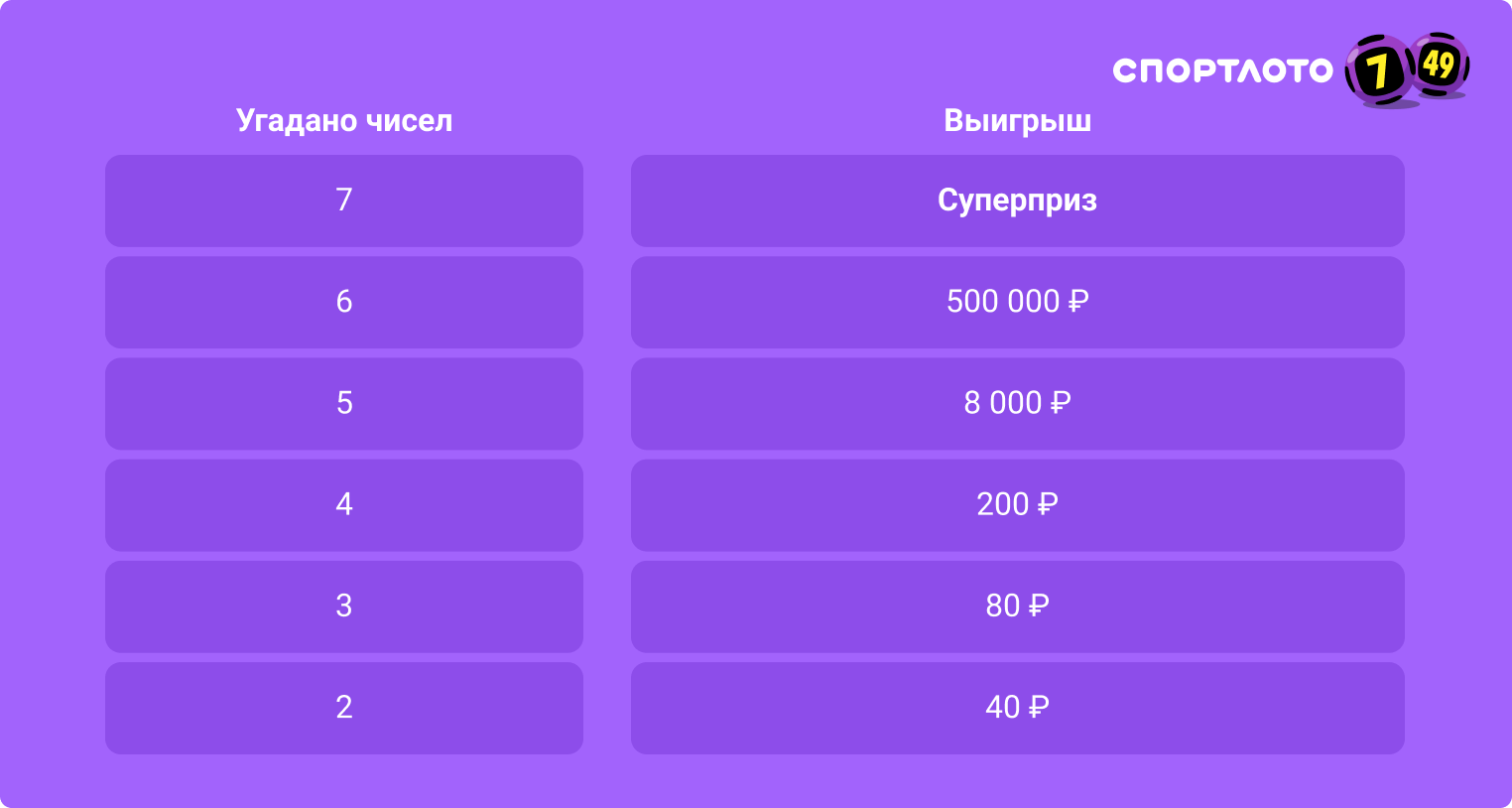Select the Выигрыш column header
Screen dimensions: 1512x808
pyautogui.click(x=1017, y=120)
